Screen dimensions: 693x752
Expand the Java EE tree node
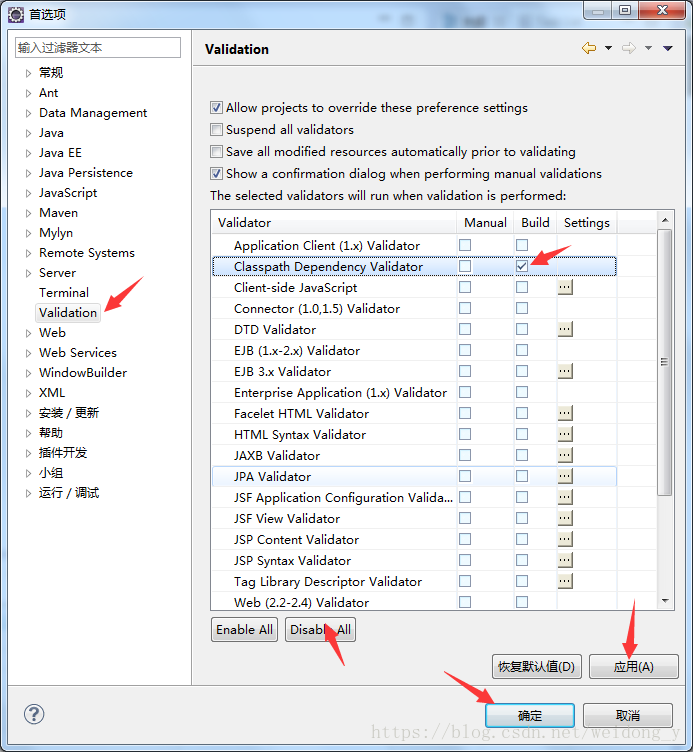(28, 153)
